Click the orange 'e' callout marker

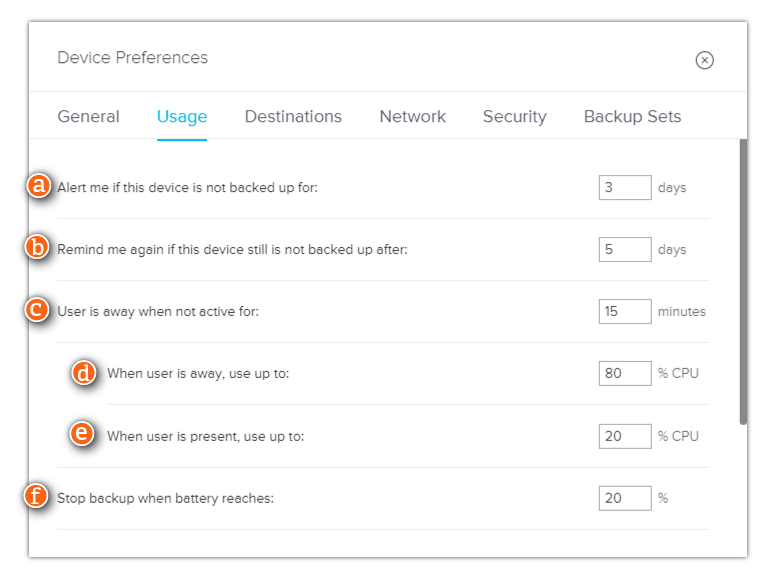click(x=82, y=433)
